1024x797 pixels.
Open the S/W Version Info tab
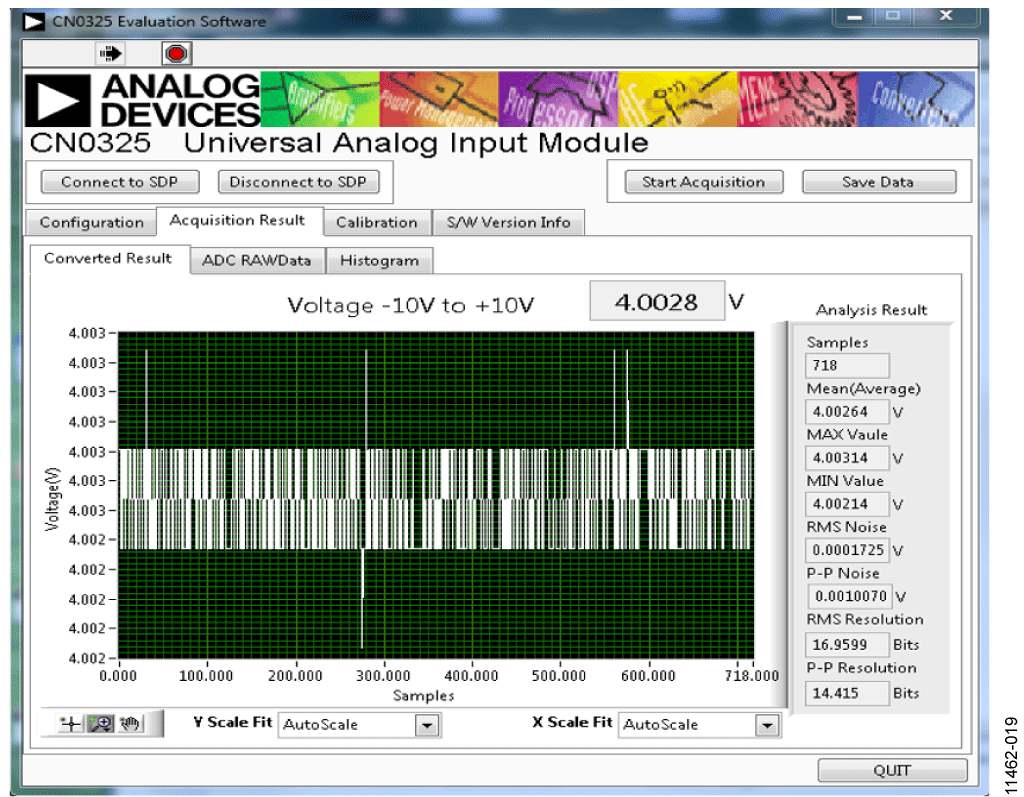pos(508,223)
